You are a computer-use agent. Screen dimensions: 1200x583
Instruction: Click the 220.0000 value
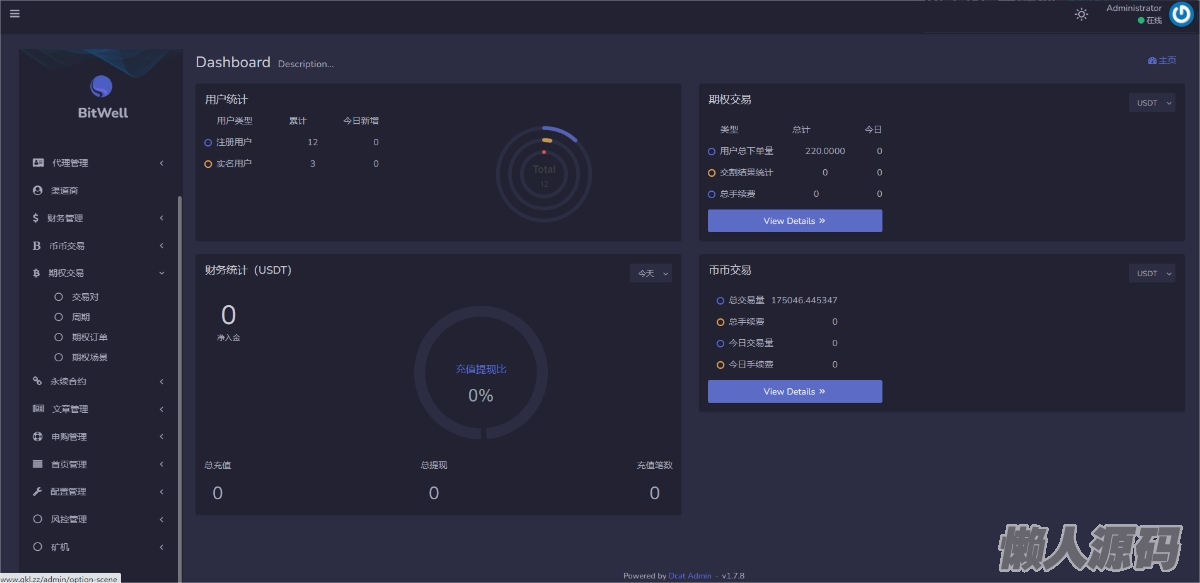(x=825, y=151)
